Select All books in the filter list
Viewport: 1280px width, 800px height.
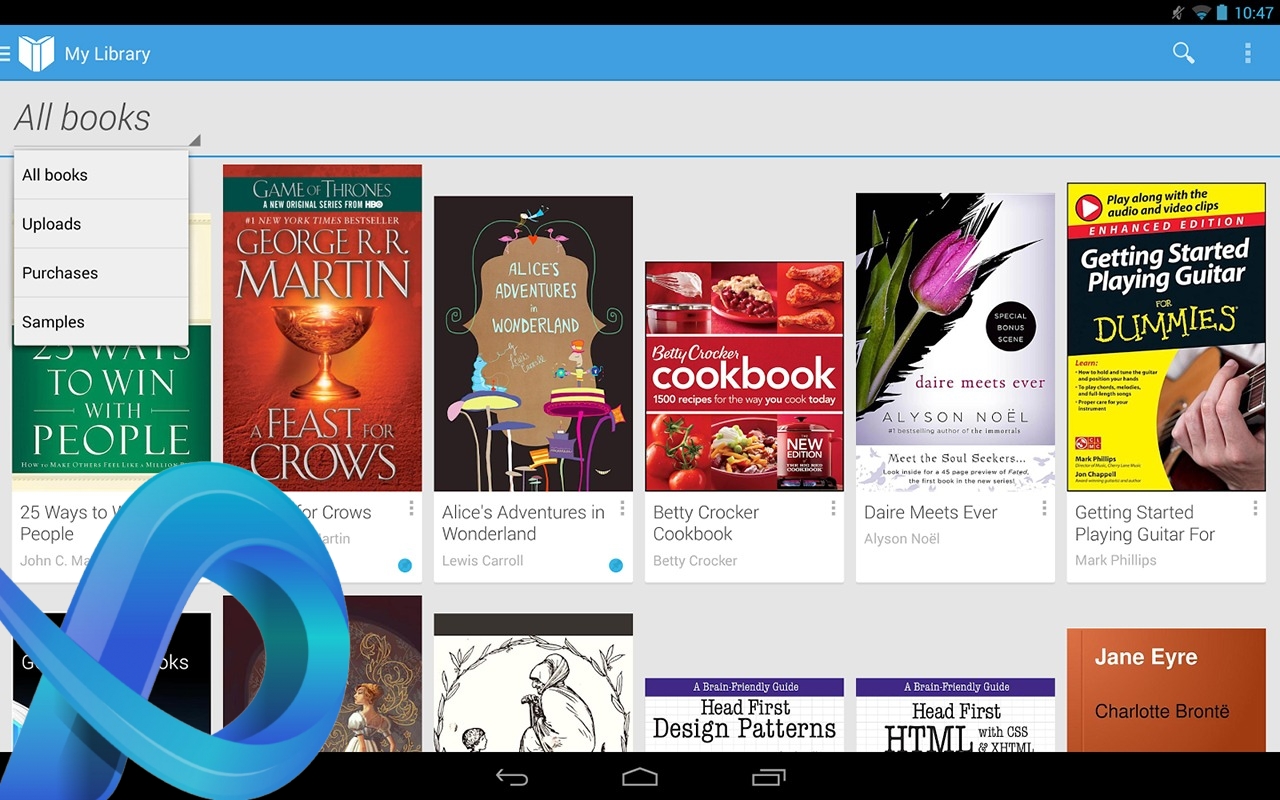click(101, 175)
